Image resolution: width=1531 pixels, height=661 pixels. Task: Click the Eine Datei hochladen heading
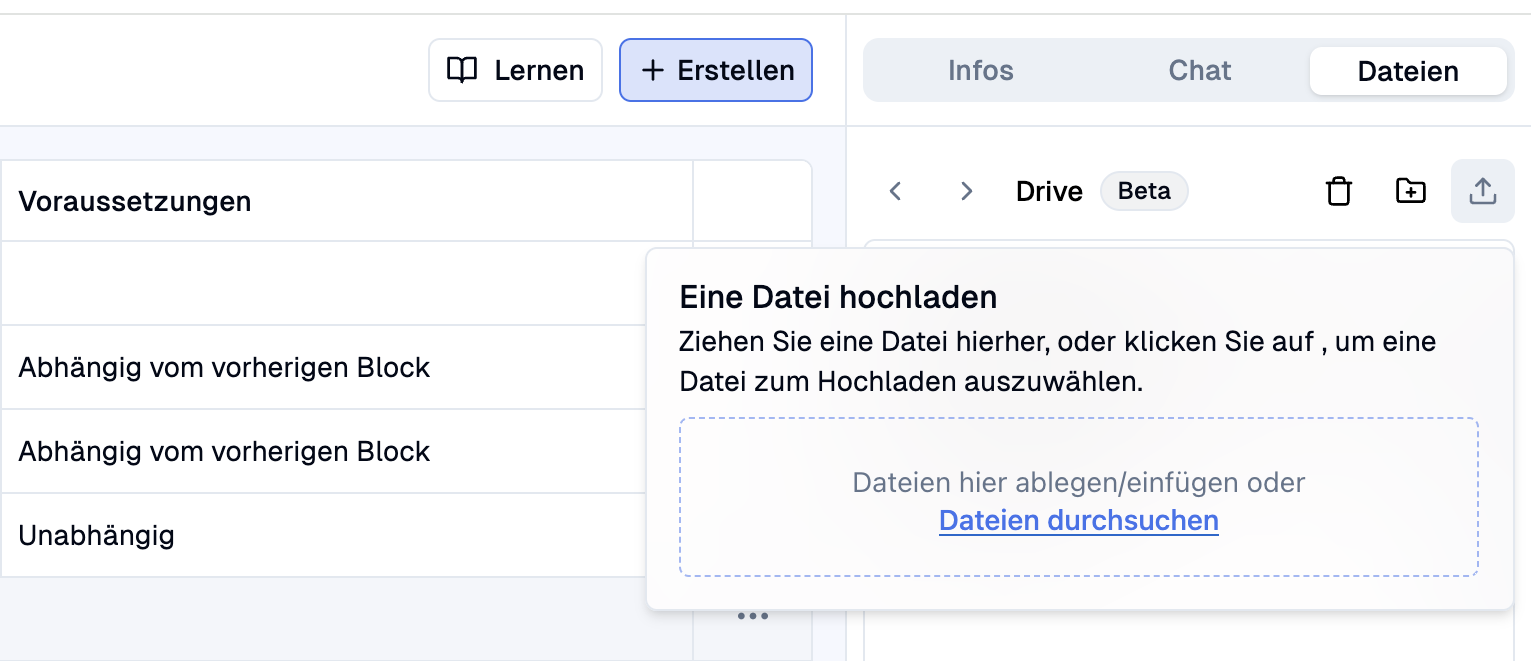838,297
